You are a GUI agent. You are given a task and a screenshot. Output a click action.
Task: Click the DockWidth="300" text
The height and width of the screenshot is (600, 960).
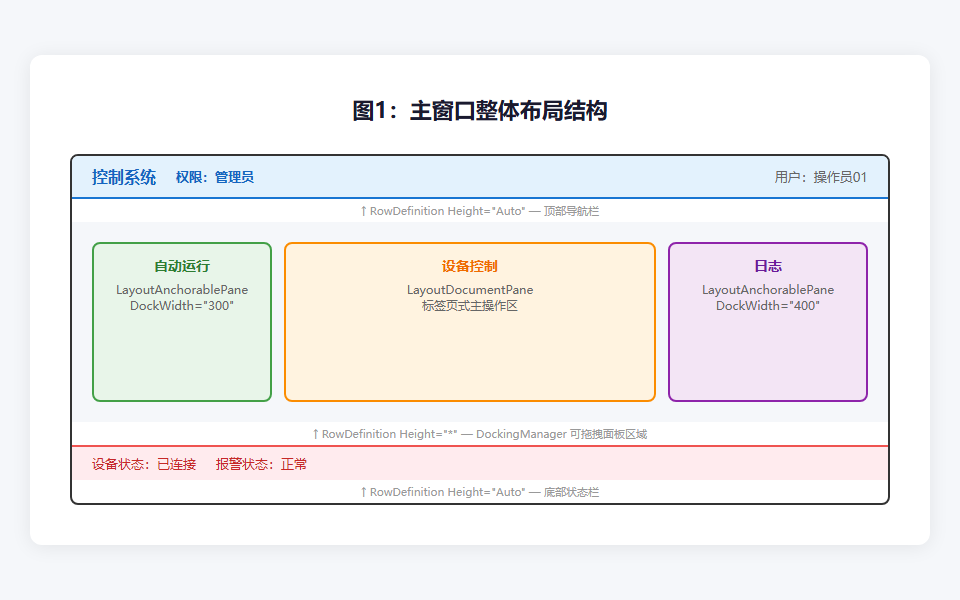(182, 306)
